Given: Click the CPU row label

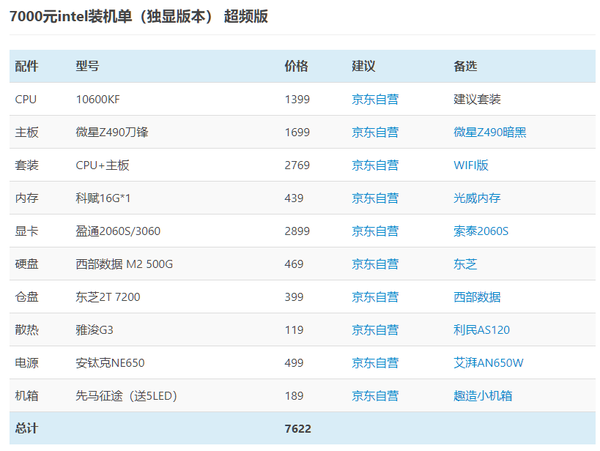Looking at the screenshot, I should (26, 99).
